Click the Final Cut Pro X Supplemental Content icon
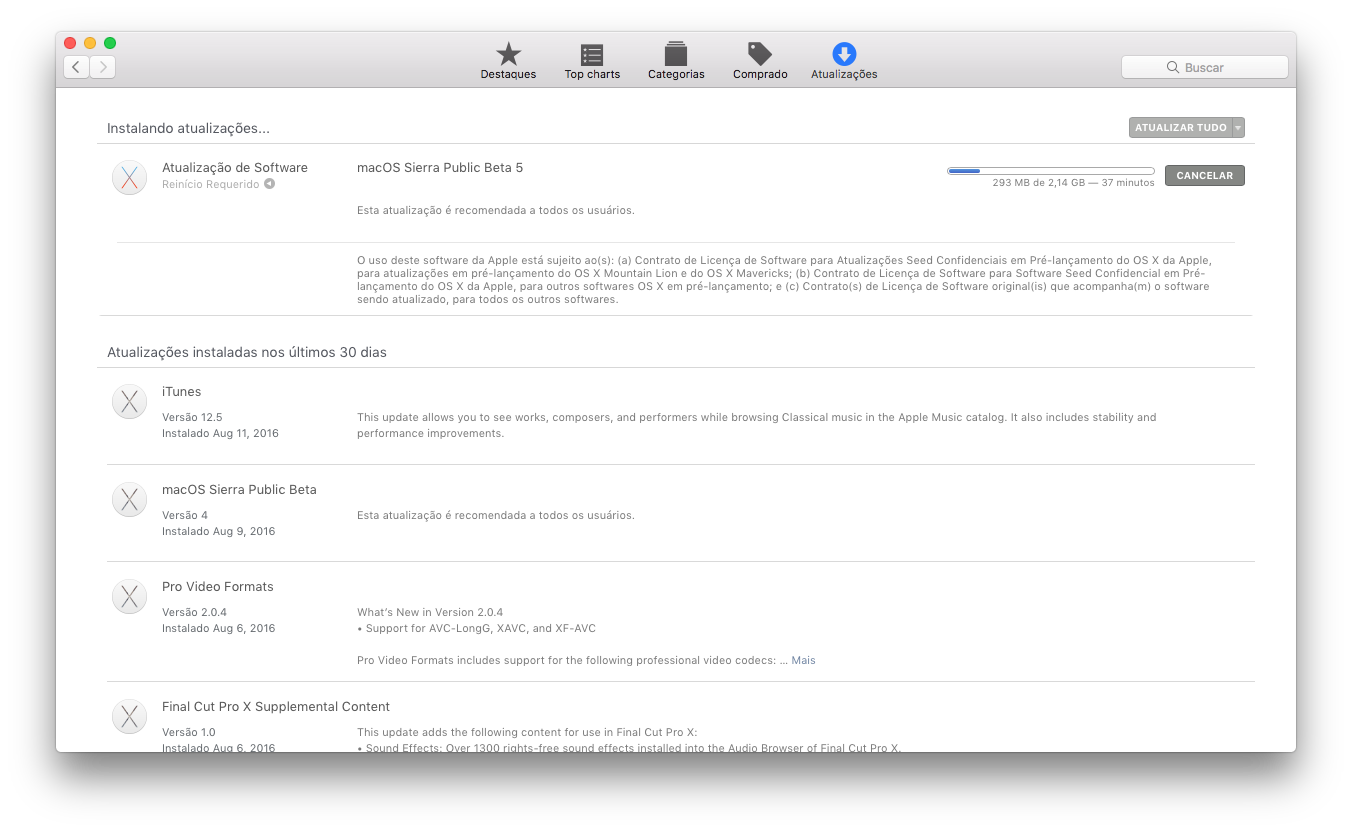The width and height of the screenshot is (1352, 832). 129,716
